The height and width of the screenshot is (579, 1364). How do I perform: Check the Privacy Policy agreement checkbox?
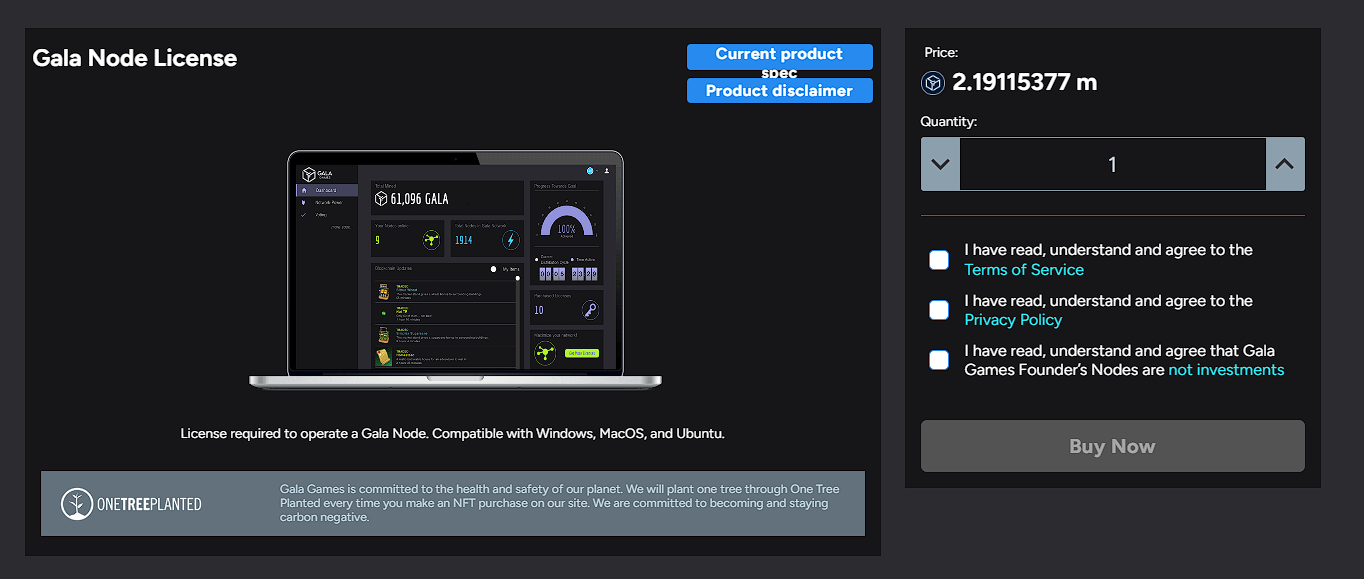click(x=939, y=310)
